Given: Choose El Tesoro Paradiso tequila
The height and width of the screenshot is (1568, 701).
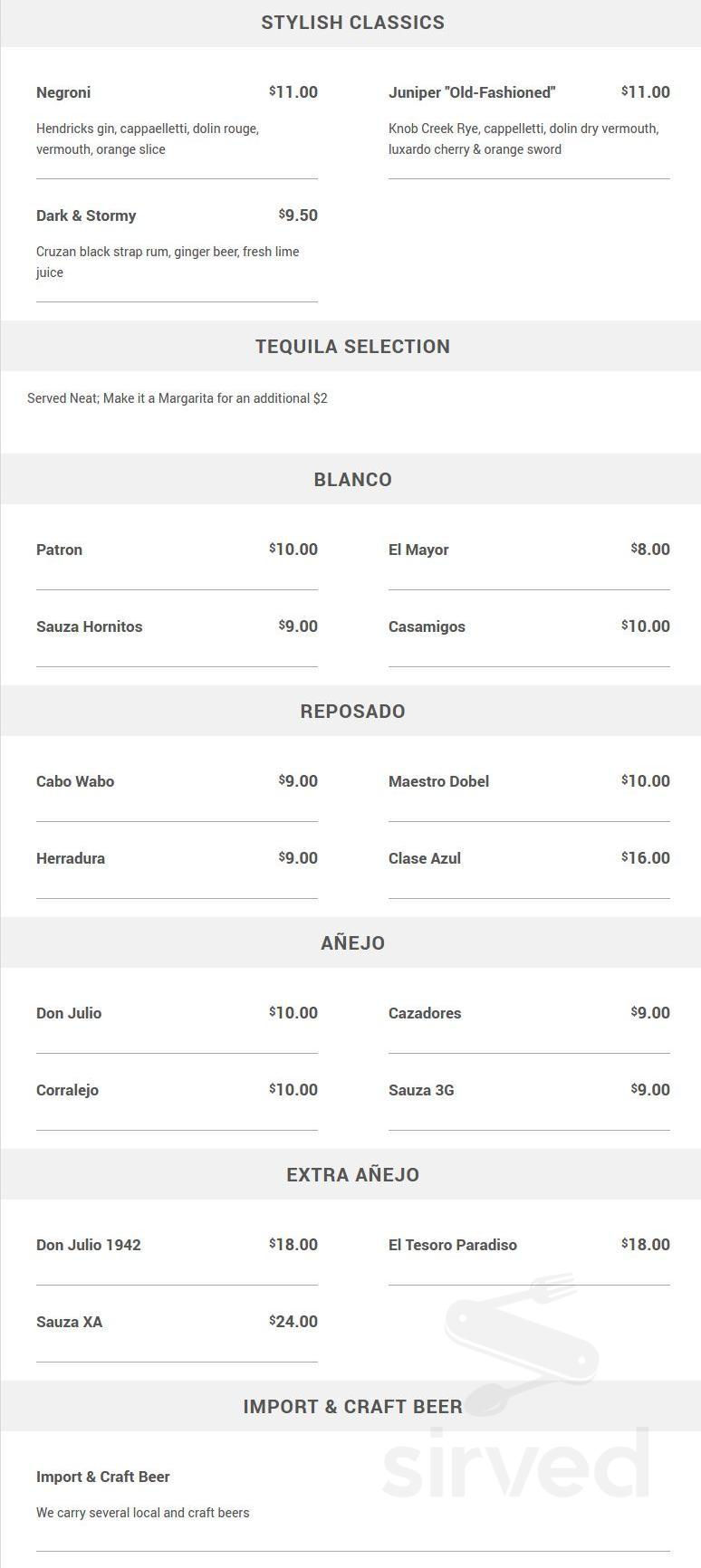Looking at the screenshot, I should (x=453, y=1245).
